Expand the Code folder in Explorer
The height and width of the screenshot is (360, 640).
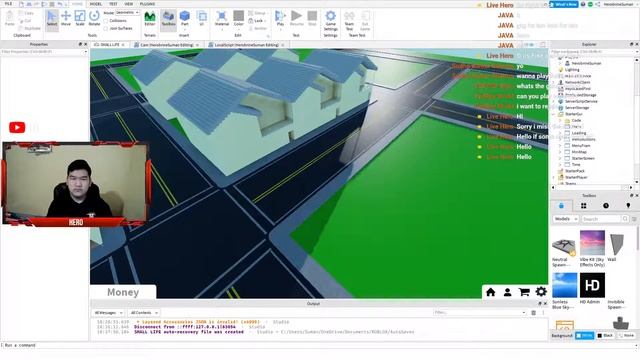[560, 120]
